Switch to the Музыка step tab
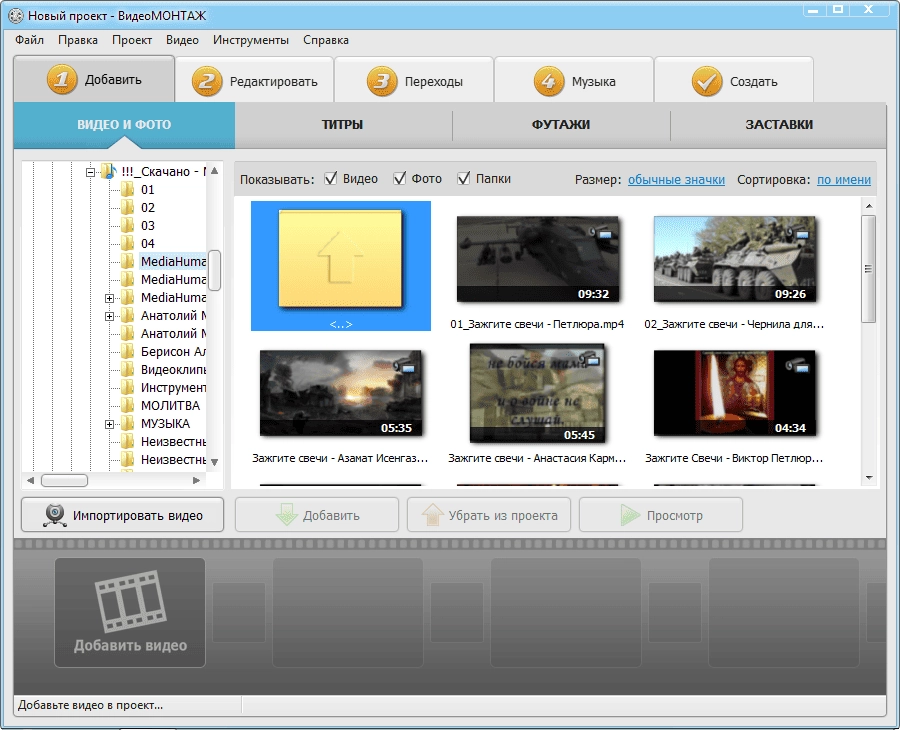 tap(574, 81)
